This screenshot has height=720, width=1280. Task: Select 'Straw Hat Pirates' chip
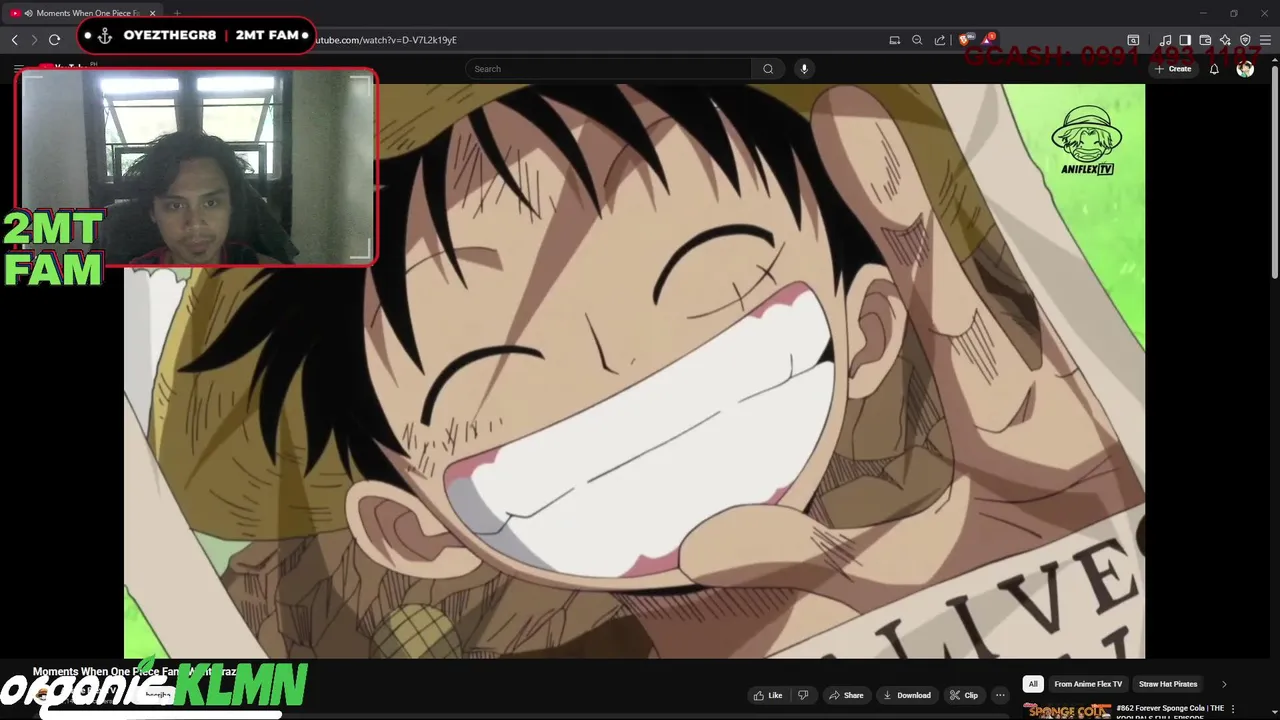(1168, 684)
